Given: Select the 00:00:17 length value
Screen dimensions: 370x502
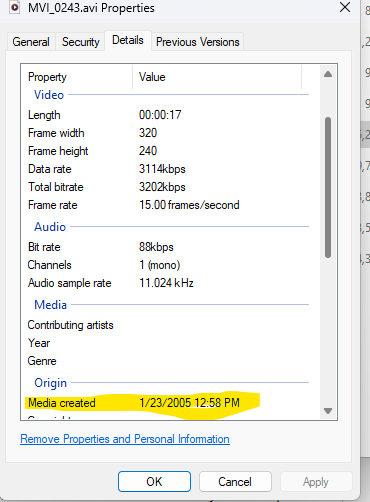Looking at the screenshot, I should [x=160, y=115].
